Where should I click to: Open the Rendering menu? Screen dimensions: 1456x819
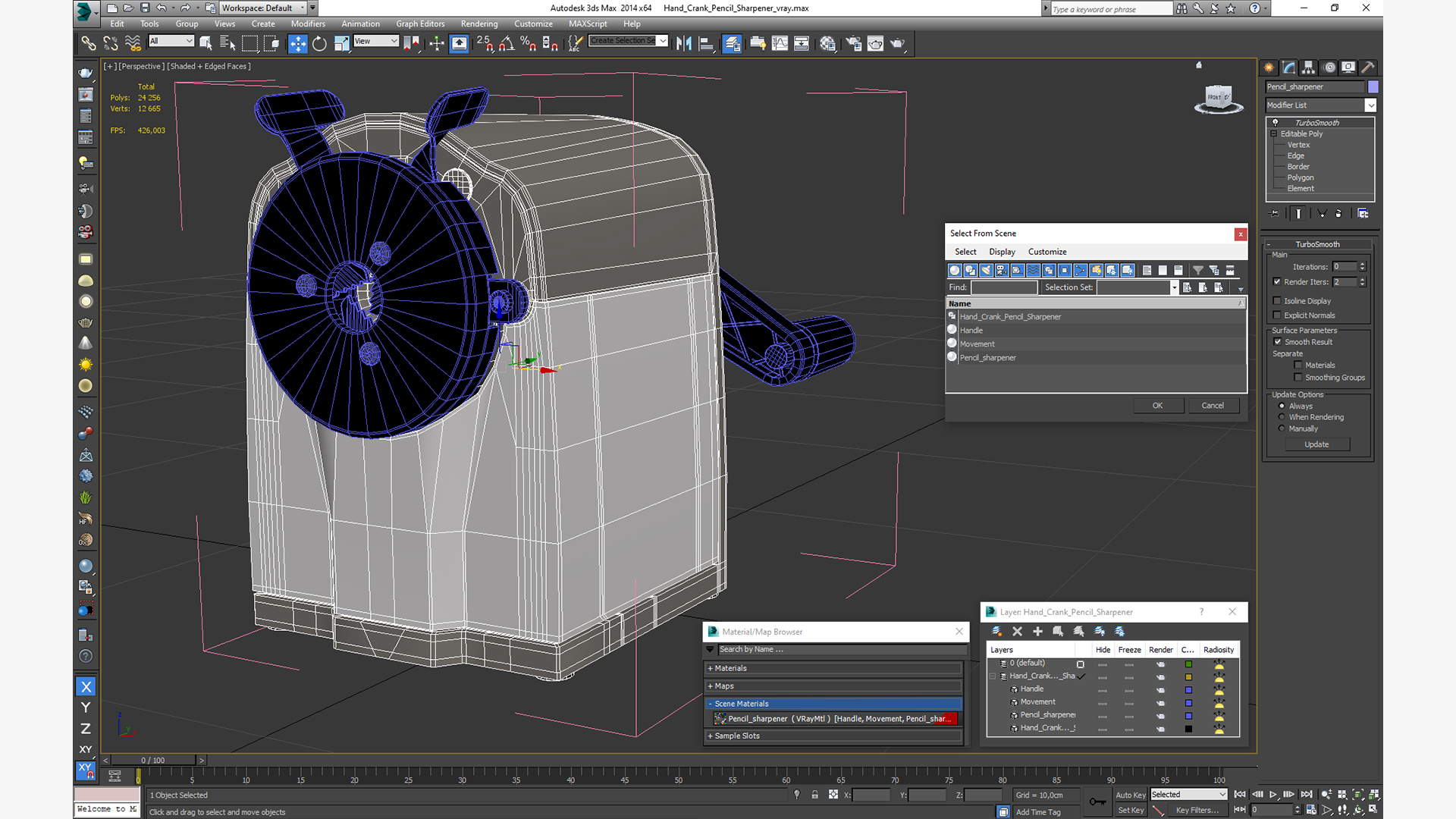[x=479, y=24]
